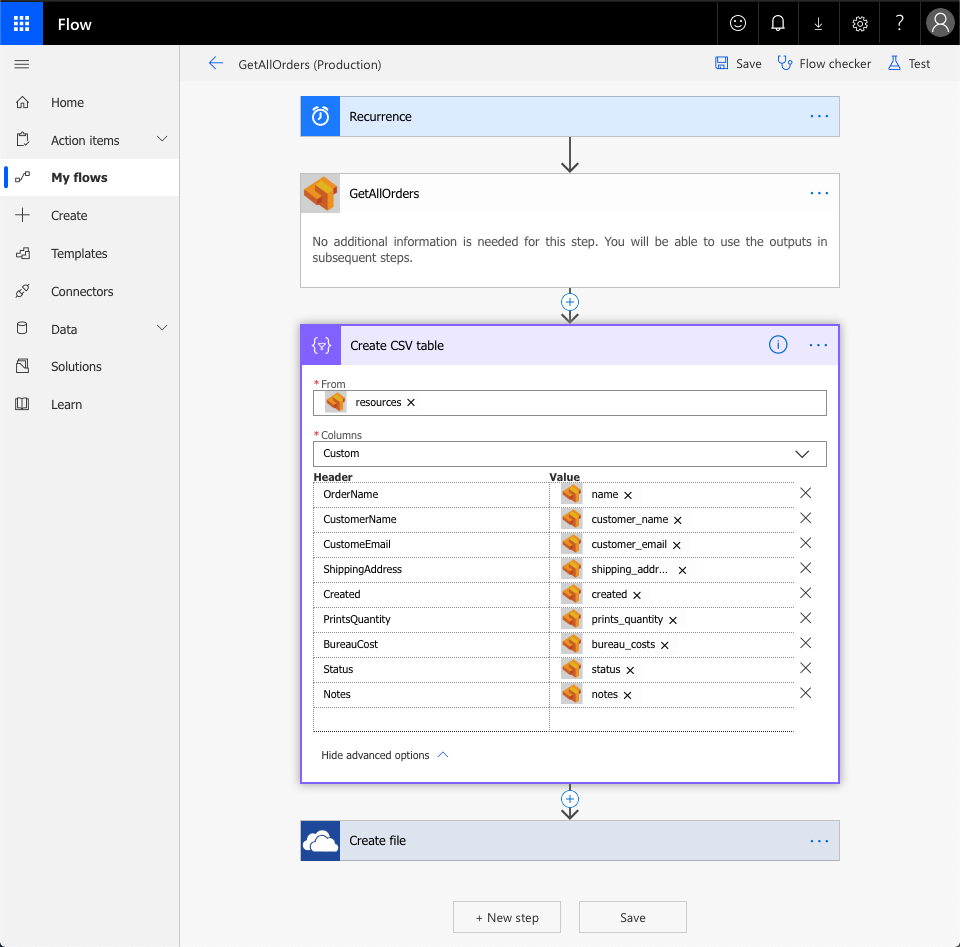Click the help question mark icon

(x=899, y=24)
